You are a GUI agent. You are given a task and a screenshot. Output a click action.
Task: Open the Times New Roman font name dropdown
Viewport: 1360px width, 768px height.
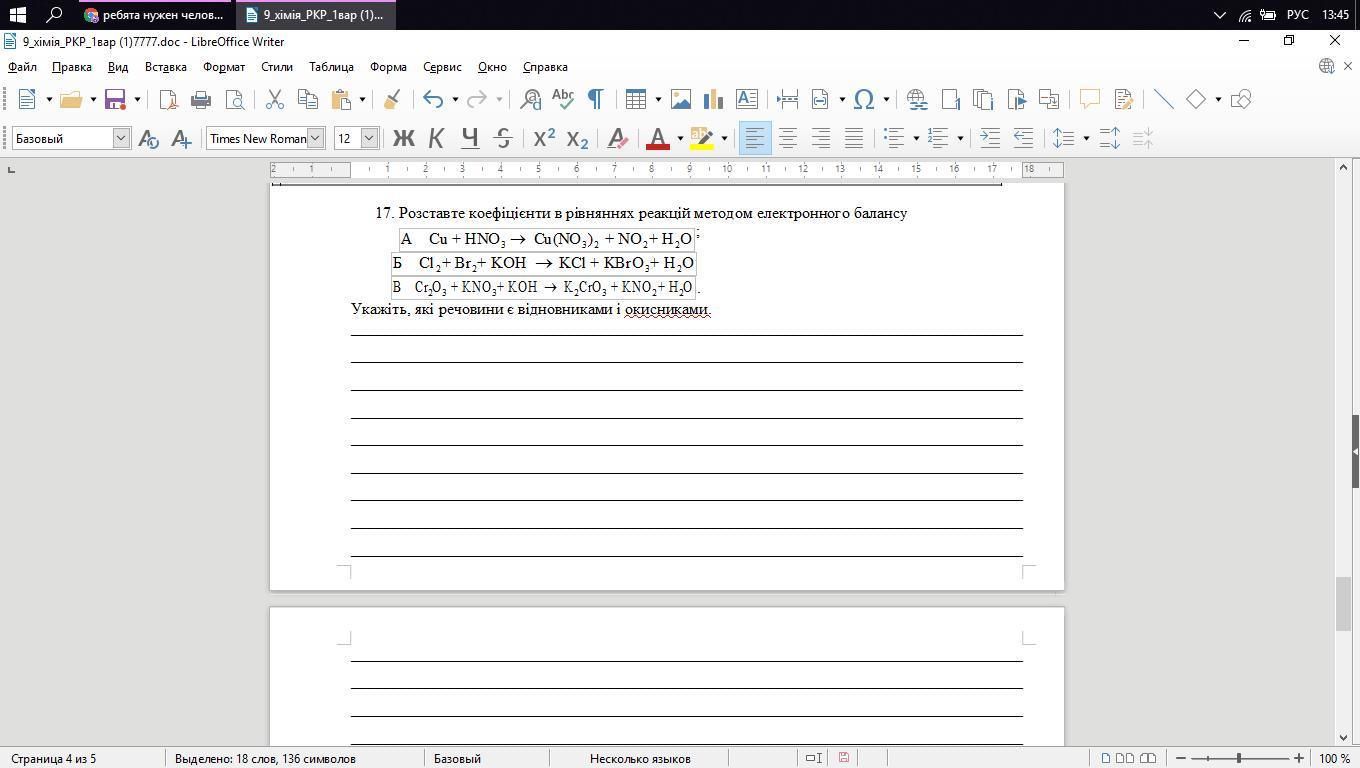pos(315,138)
